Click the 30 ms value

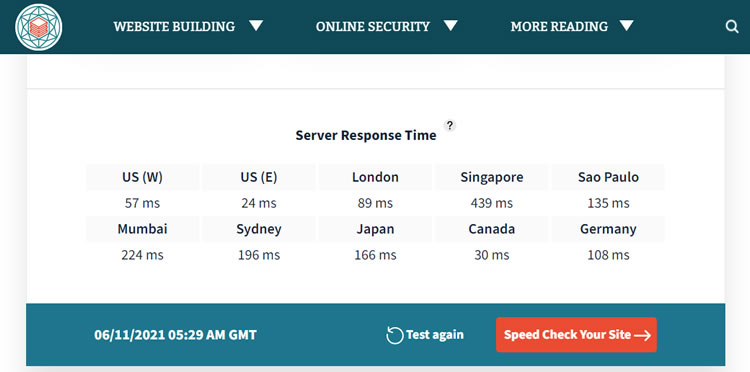pyautogui.click(x=492, y=255)
